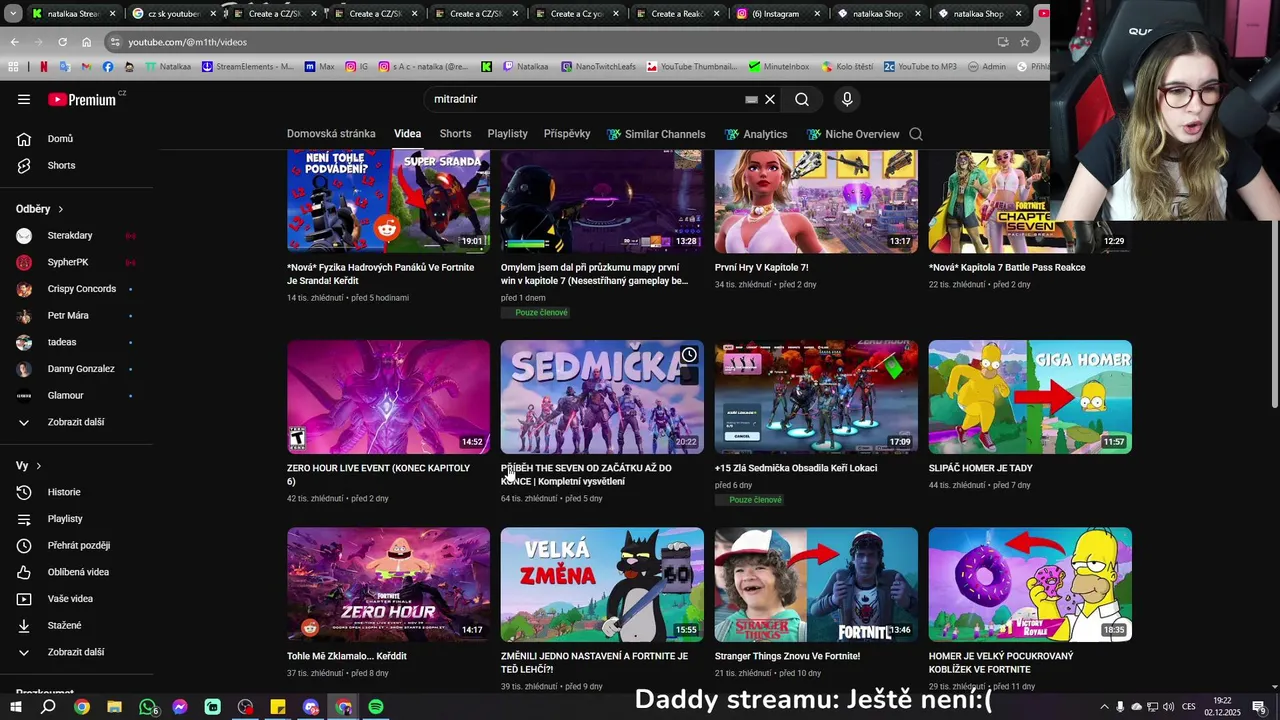
Task: Reload the page with the refresh icon
Action: pos(62,42)
